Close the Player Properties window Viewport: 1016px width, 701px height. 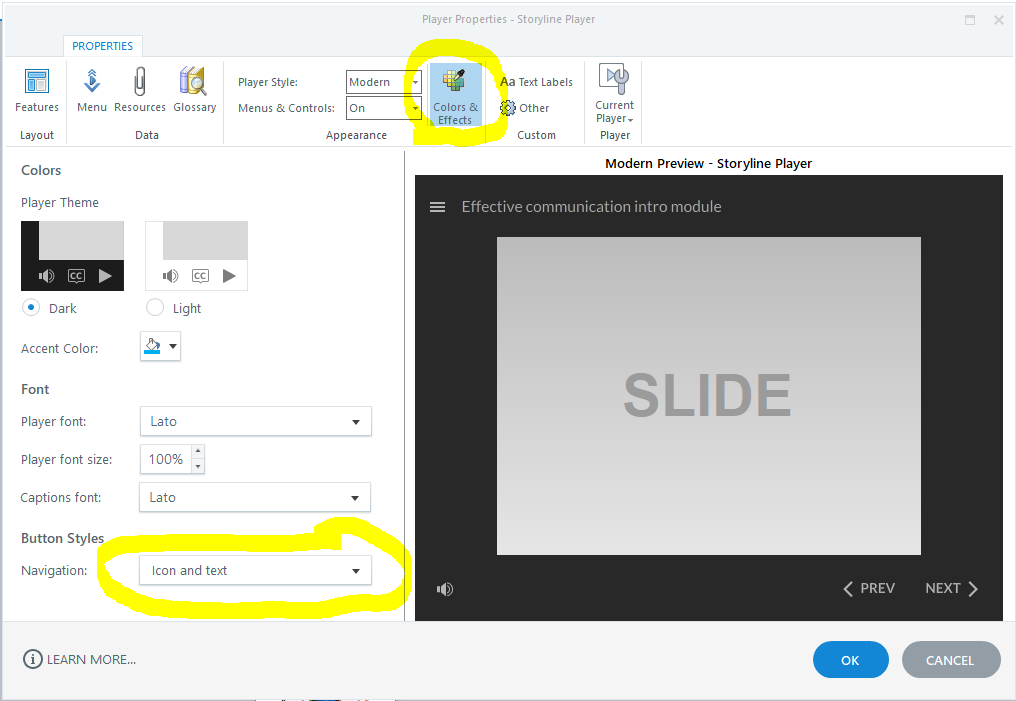click(x=999, y=20)
